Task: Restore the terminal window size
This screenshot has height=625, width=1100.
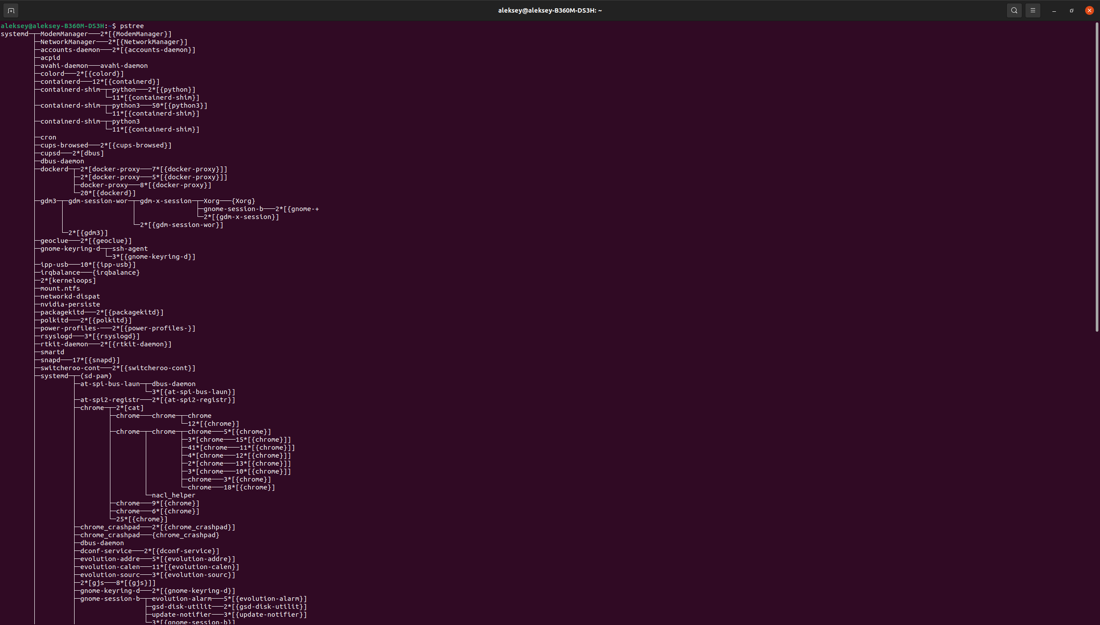Action: tap(1071, 11)
